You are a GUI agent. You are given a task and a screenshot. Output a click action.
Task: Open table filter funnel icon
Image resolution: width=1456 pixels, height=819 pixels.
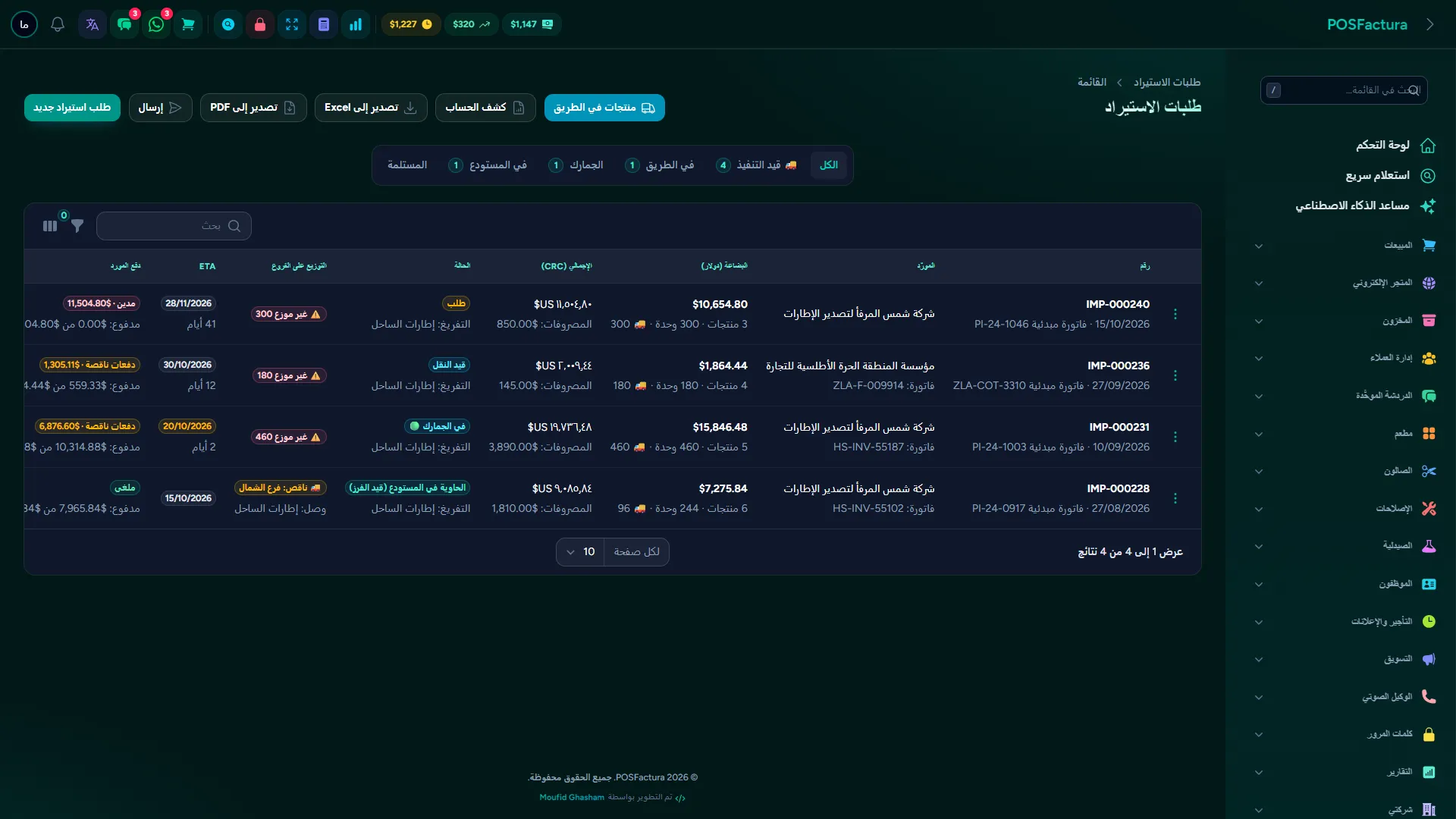tap(77, 226)
